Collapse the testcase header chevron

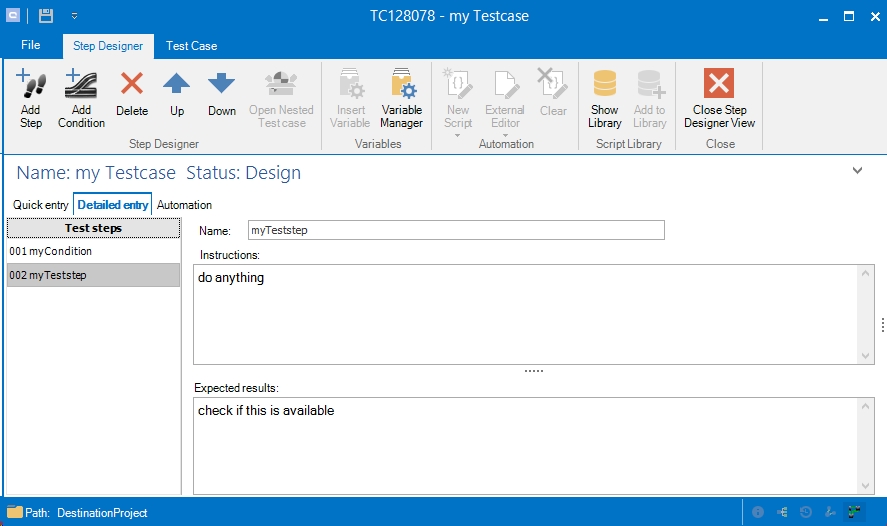[x=857, y=171]
